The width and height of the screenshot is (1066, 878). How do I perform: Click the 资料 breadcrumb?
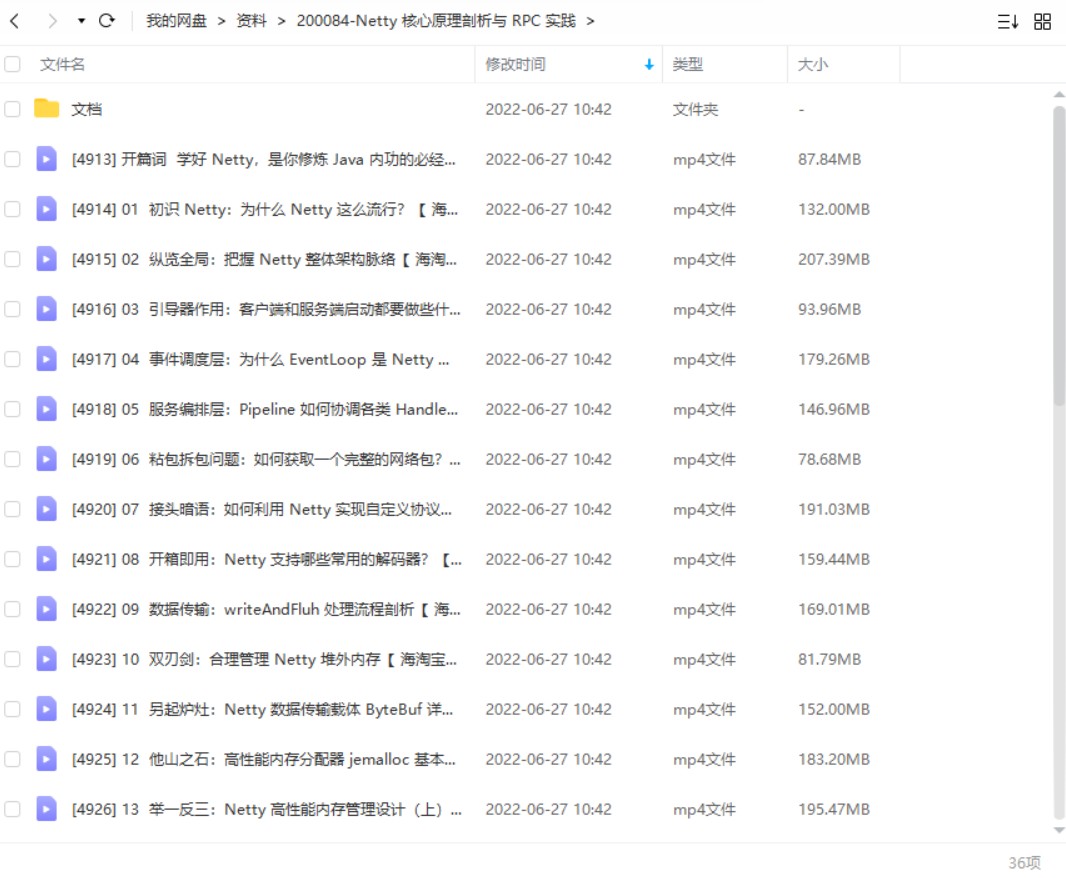251,21
